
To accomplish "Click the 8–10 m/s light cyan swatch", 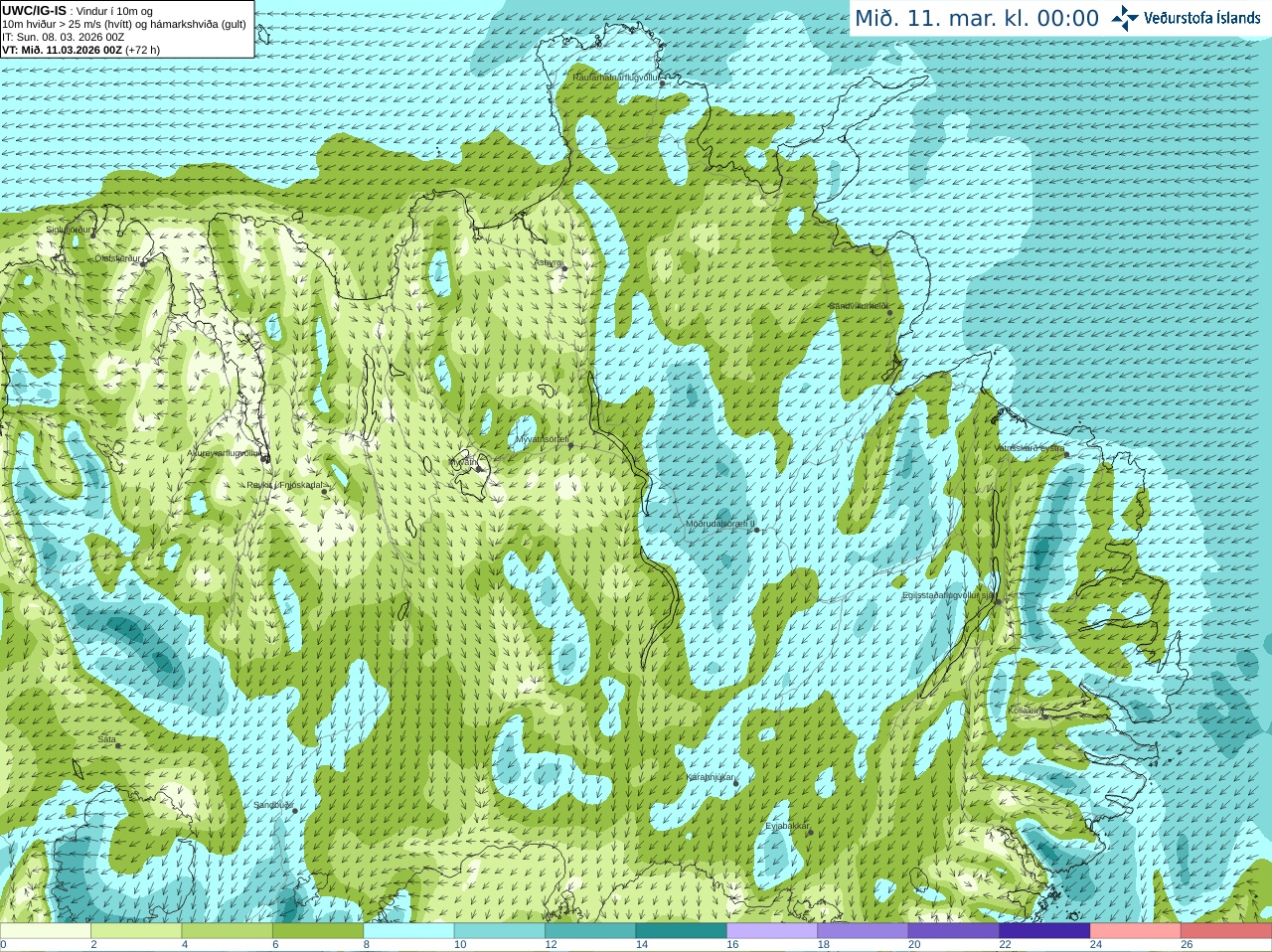I will (x=408, y=931).
